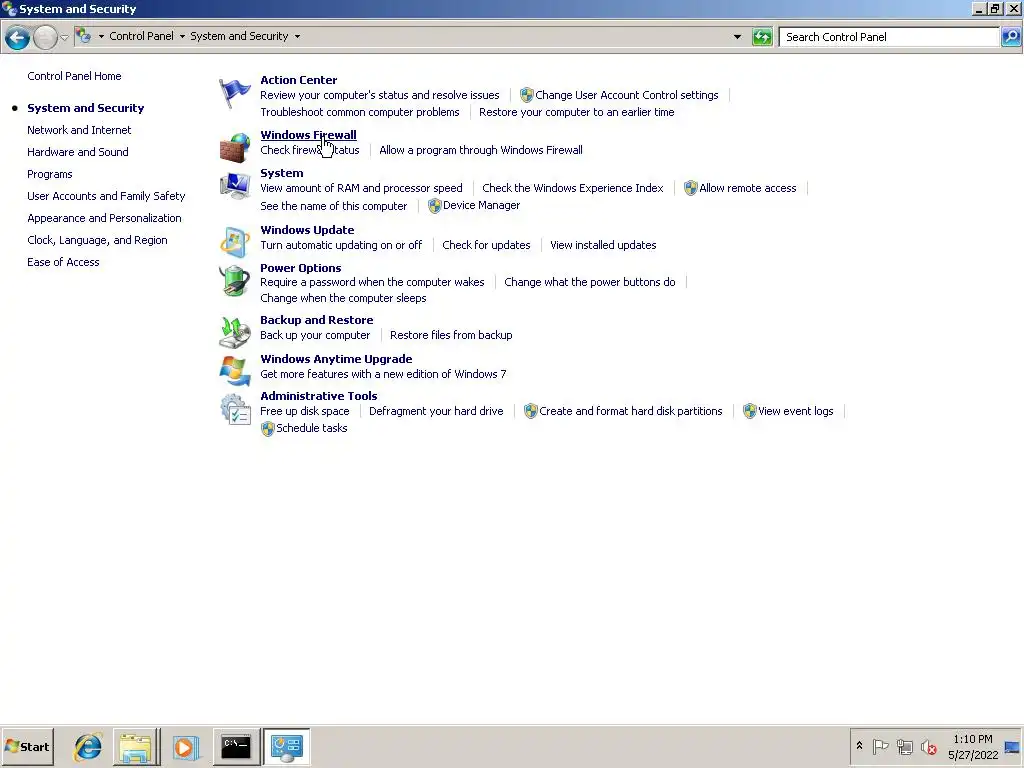Click Check for updates link
1024x768 pixels.
(487, 246)
